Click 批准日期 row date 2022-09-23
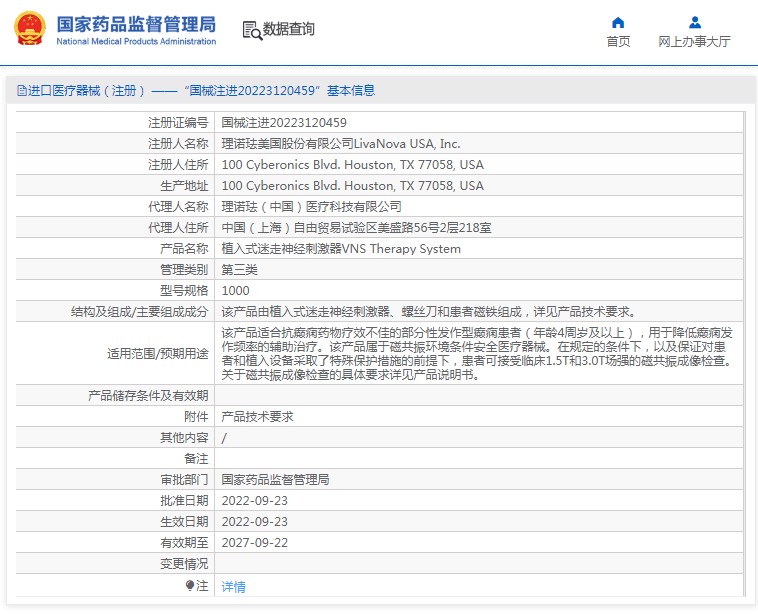The width and height of the screenshot is (758, 614). click(x=254, y=500)
